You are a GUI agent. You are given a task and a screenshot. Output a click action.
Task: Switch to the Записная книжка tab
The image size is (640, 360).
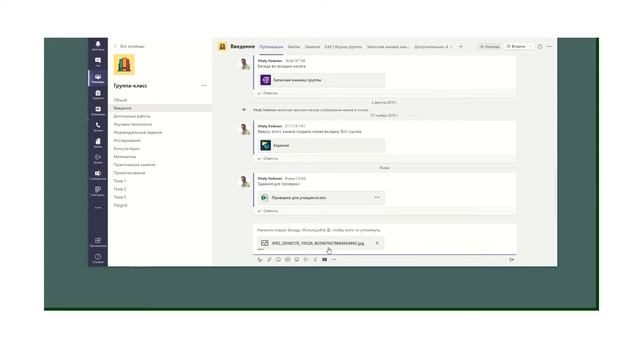[x=387, y=47]
